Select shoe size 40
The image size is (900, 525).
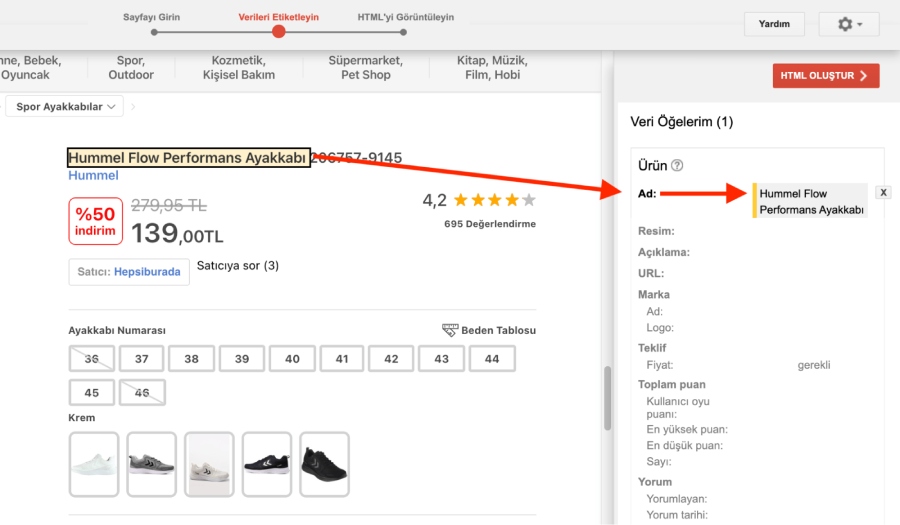click(x=292, y=359)
